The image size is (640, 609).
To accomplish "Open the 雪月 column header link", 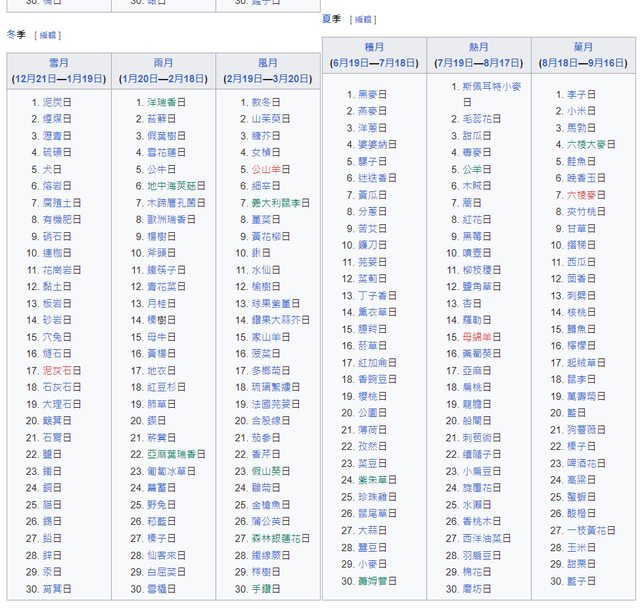I will (59, 62).
